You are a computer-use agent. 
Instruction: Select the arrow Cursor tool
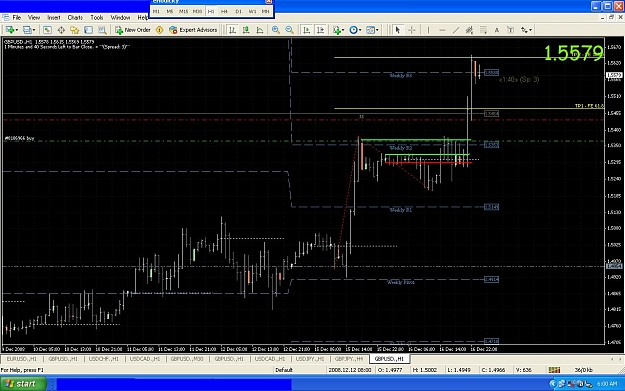(397, 30)
